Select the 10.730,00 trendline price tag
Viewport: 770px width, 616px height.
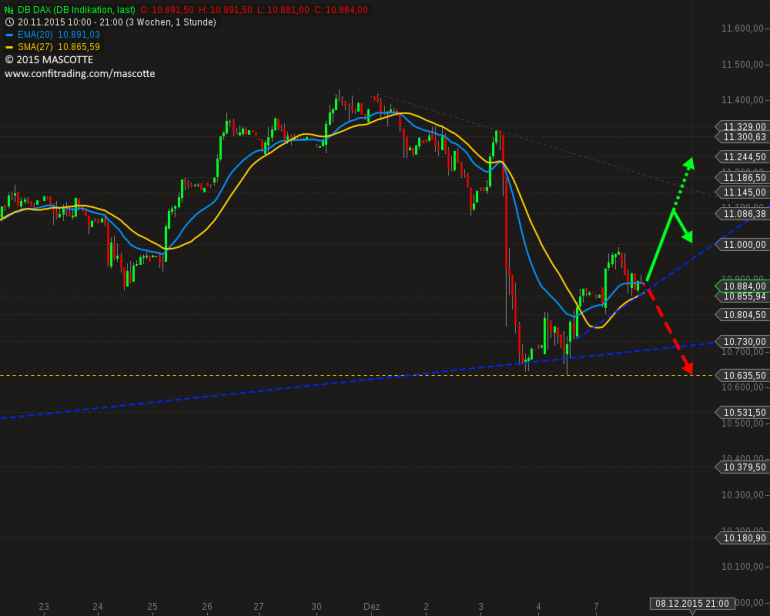[742, 341]
